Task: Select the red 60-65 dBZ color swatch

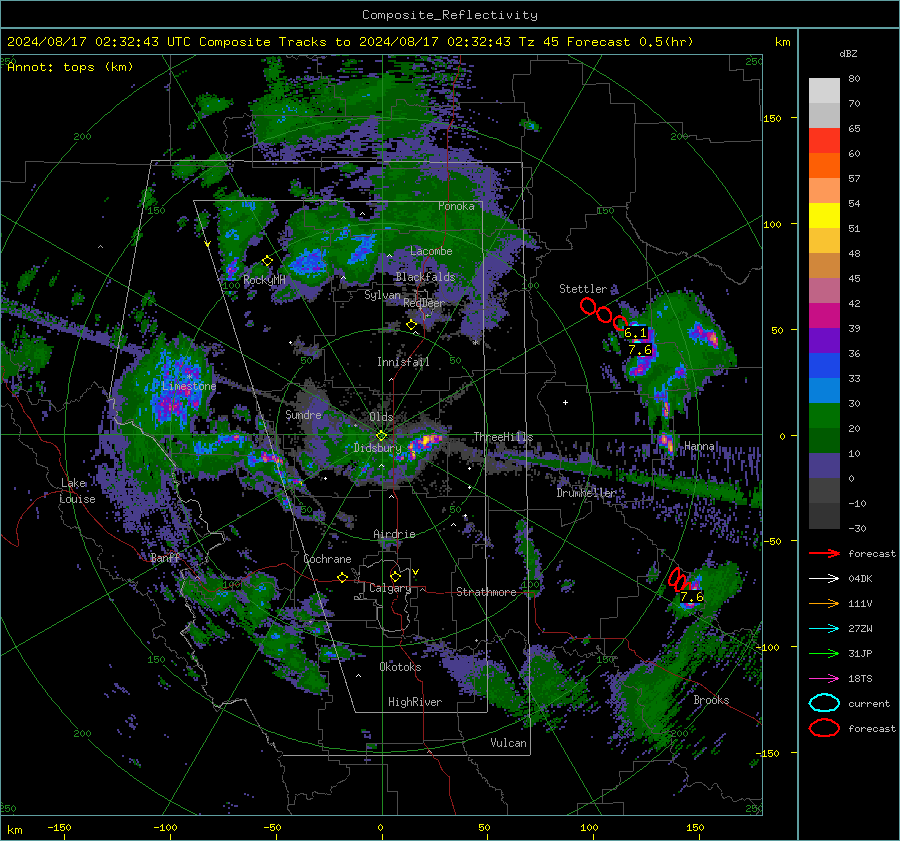Action: click(x=824, y=141)
